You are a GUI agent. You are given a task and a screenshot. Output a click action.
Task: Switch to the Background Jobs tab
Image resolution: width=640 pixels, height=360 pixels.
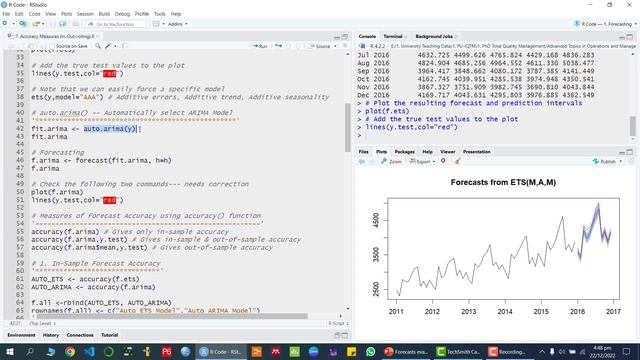(x=434, y=36)
